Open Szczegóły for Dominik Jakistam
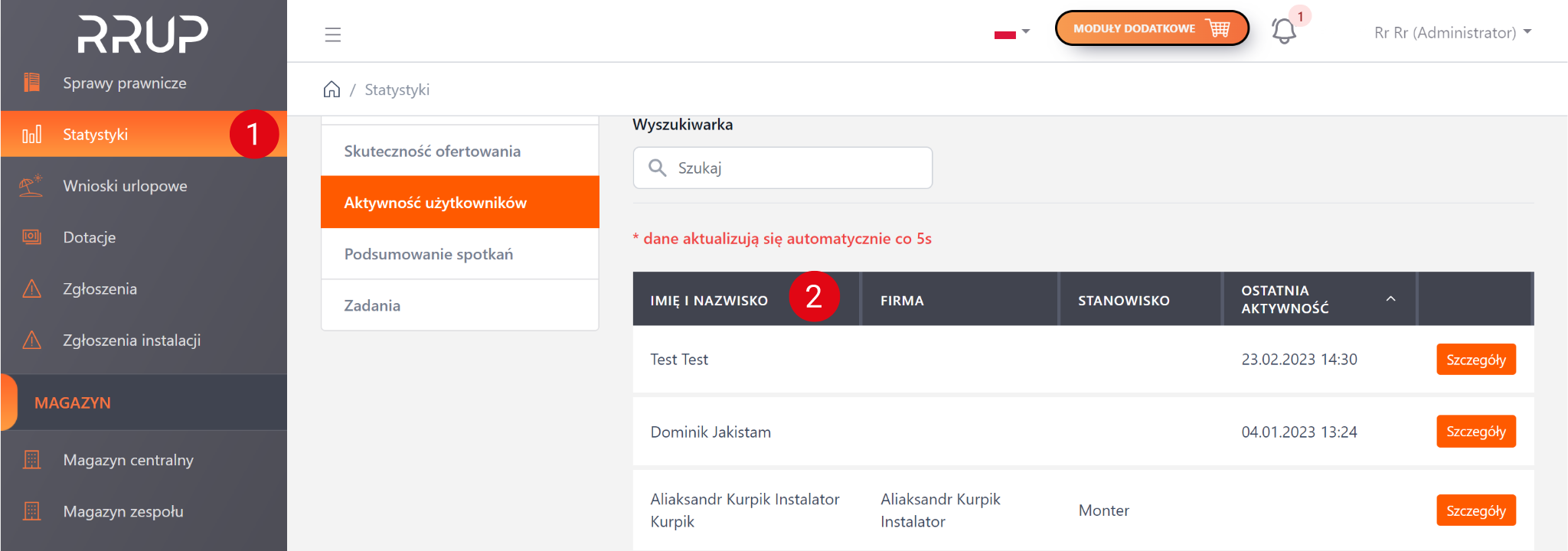This screenshot has width=1568, height=551. 1475,432
